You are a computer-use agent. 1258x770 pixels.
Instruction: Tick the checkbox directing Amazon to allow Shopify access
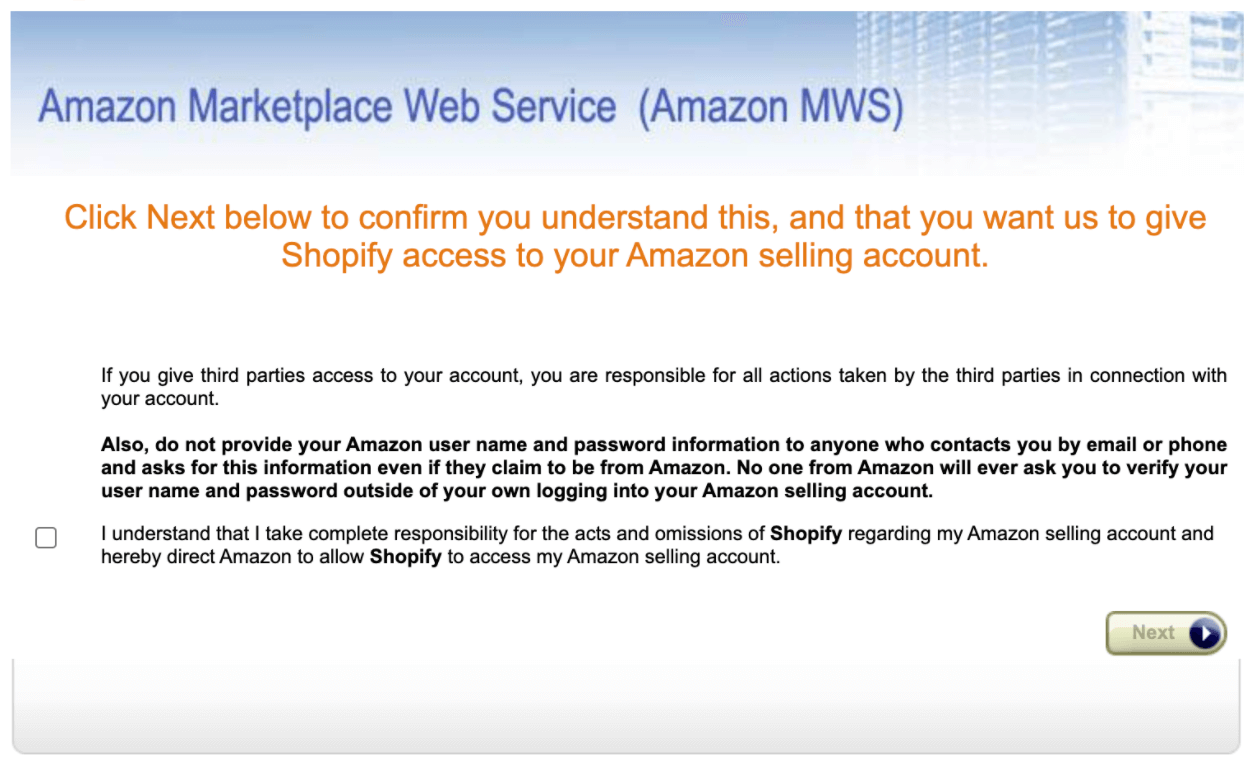pyautogui.click(x=46, y=538)
